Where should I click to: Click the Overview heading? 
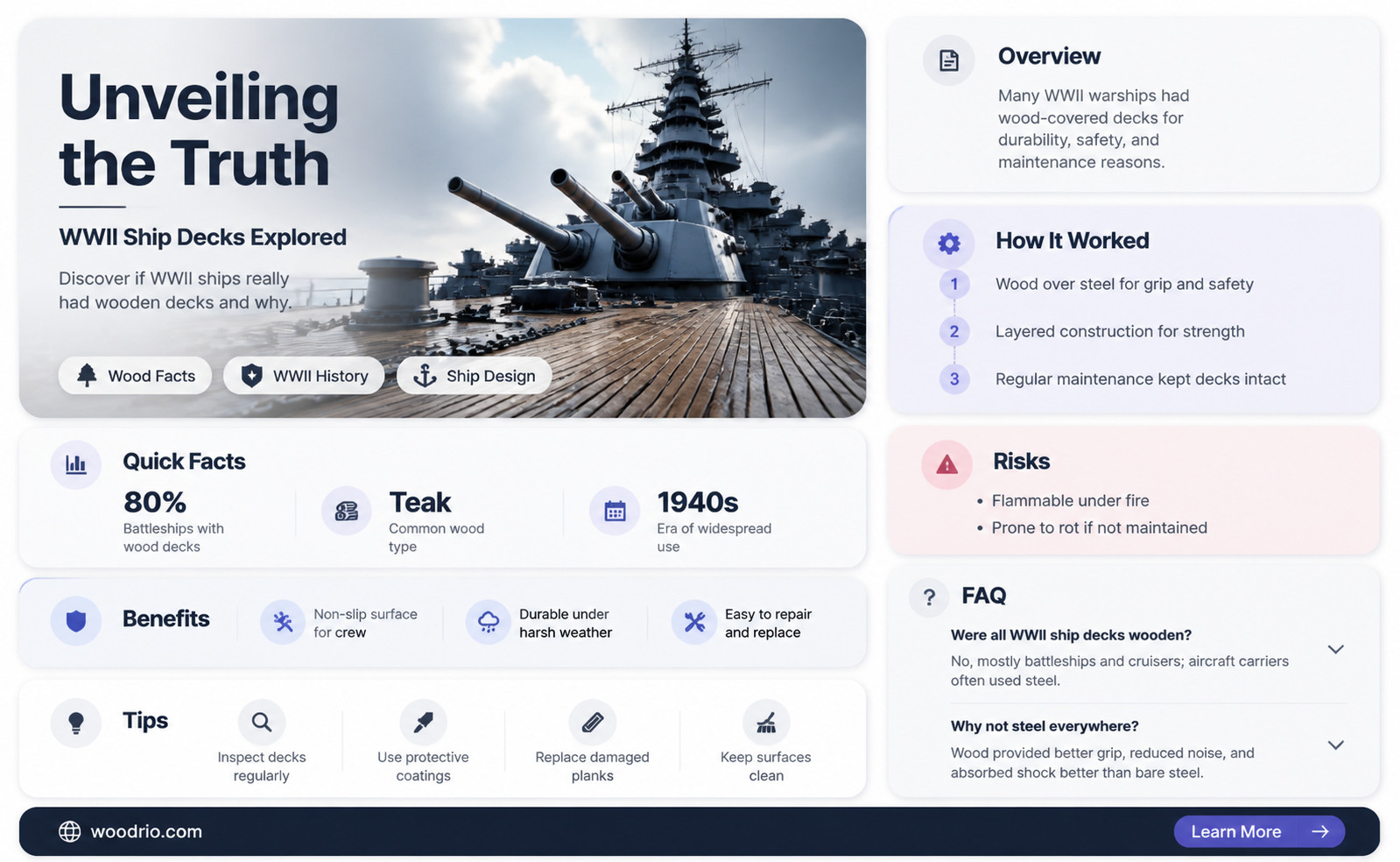[1049, 56]
